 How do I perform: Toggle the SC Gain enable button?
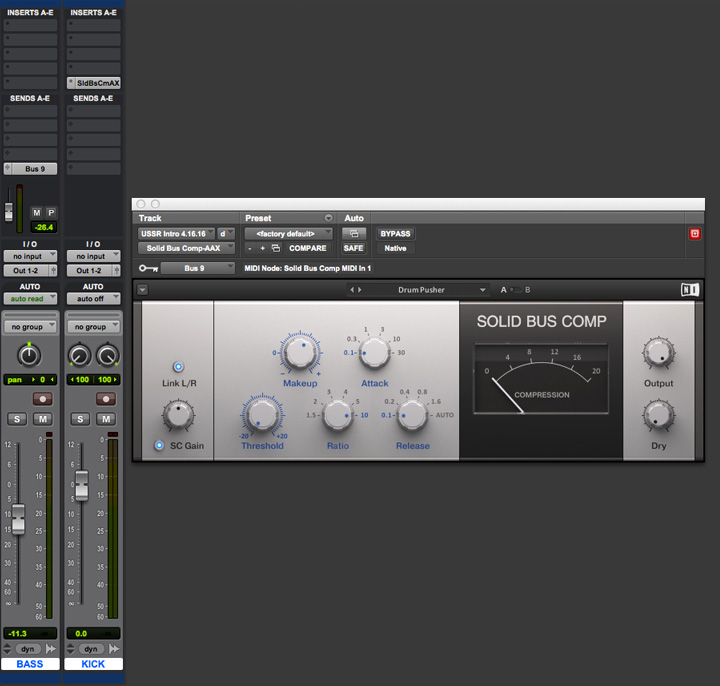[159, 445]
